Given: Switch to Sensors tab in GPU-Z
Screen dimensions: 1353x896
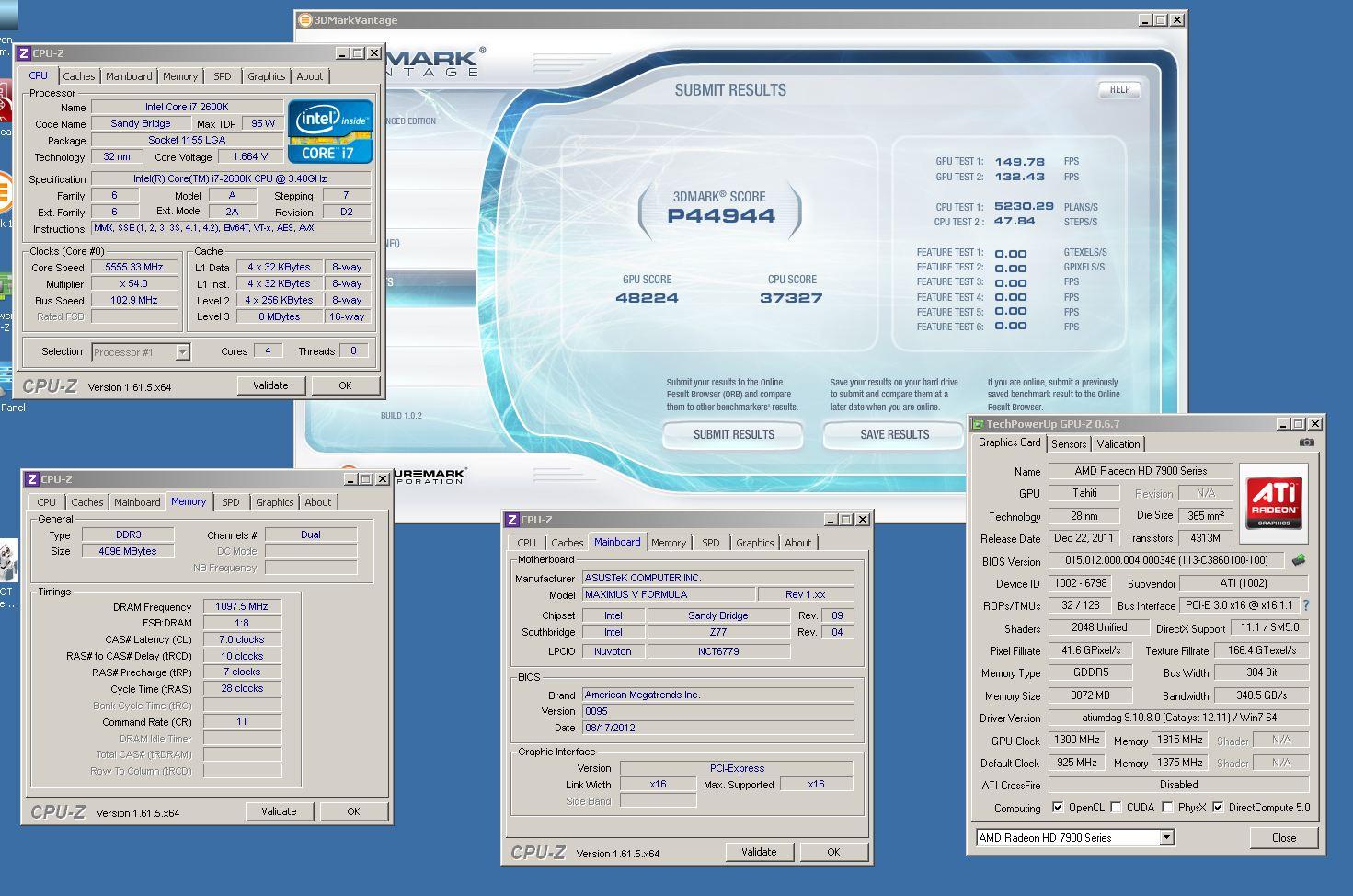Looking at the screenshot, I should (x=1069, y=444).
